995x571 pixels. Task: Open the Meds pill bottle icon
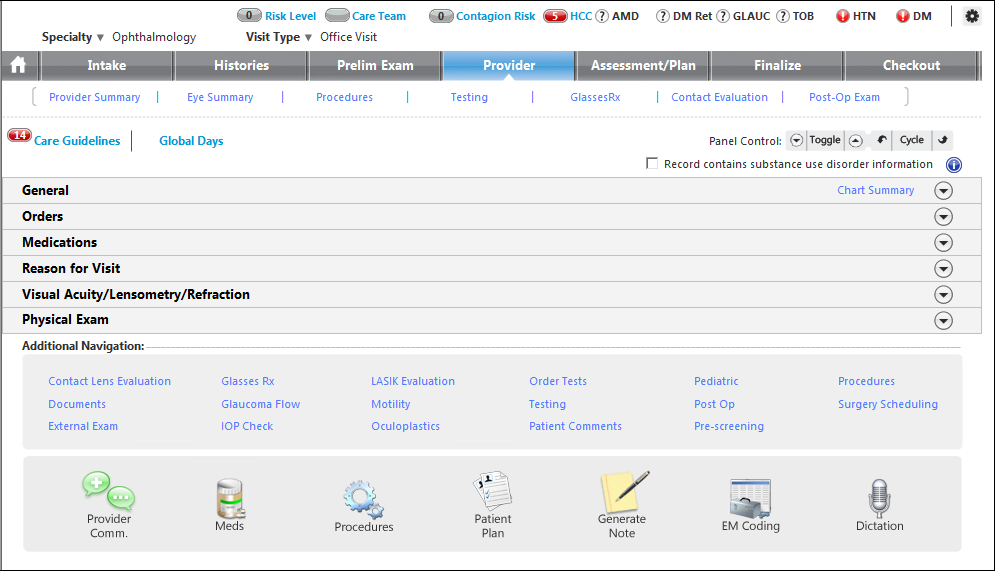230,499
